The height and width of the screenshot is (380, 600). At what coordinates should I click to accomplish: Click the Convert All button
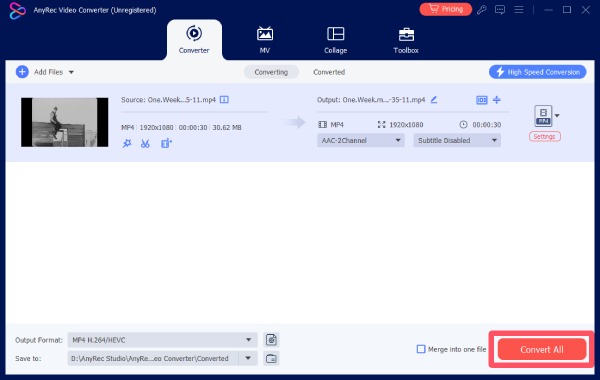click(542, 349)
